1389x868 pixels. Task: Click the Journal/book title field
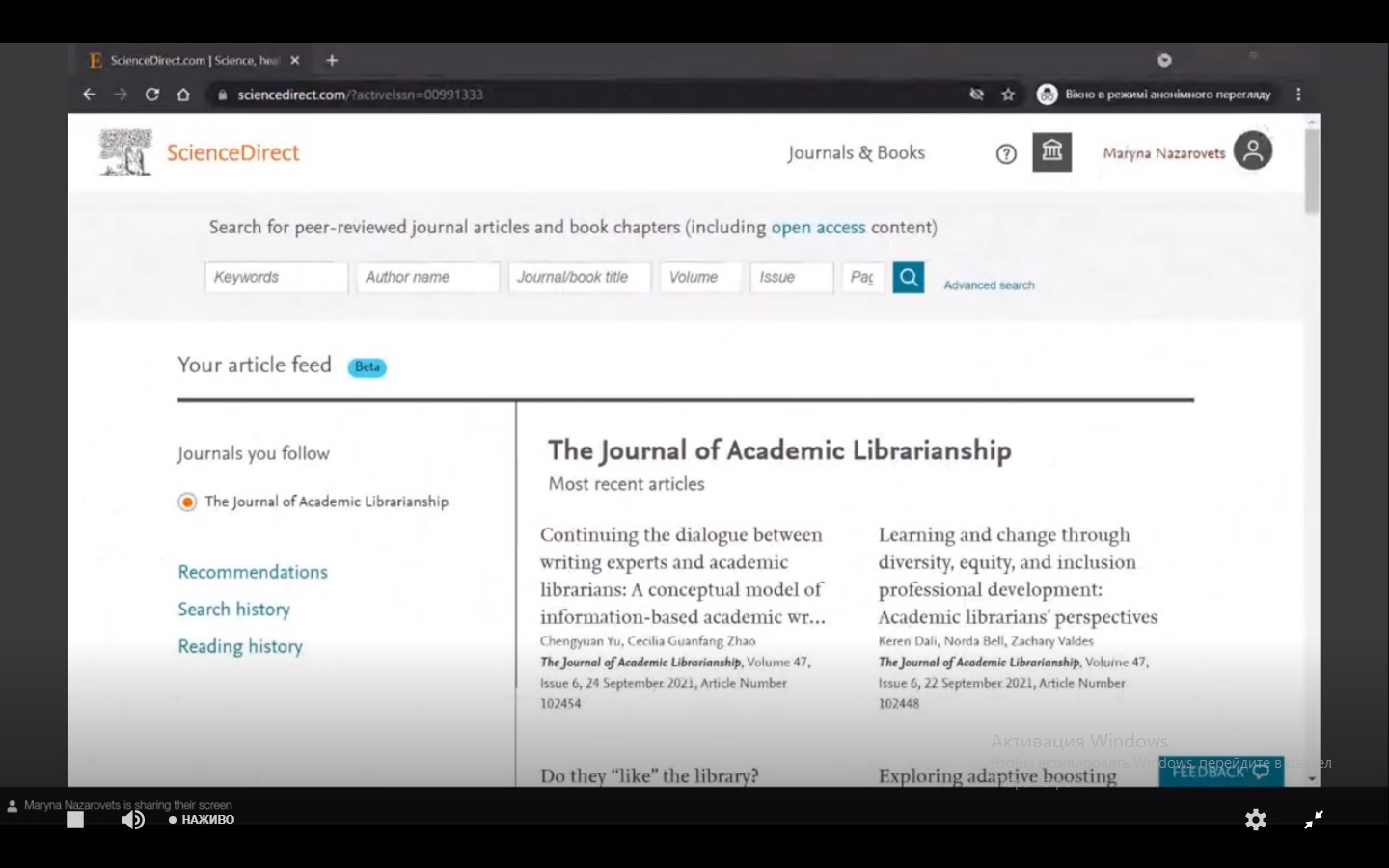tap(579, 278)
